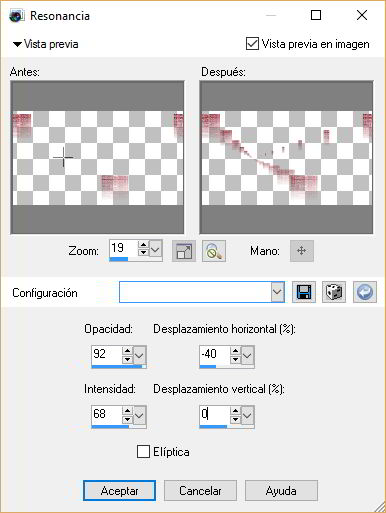Click the reset to default arrow icon
386x513 pixels.
point(365,292)
